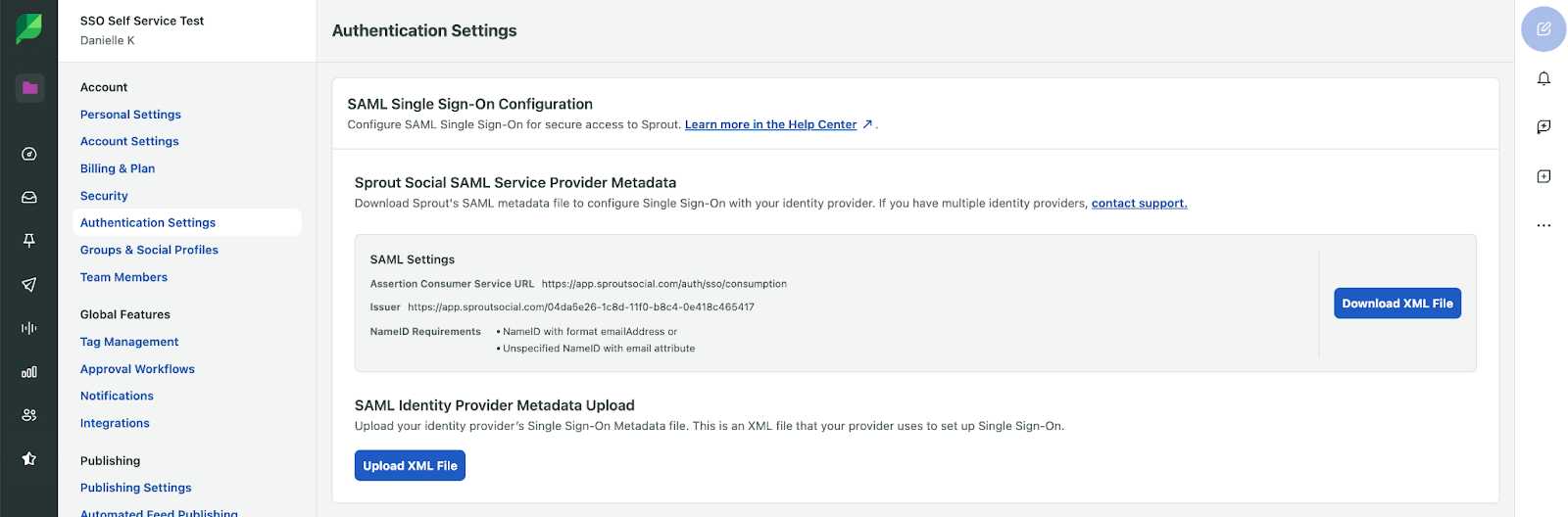
Task: Open the folder icon in left rail
Action: pyautogui.click(x=29, y=88)
